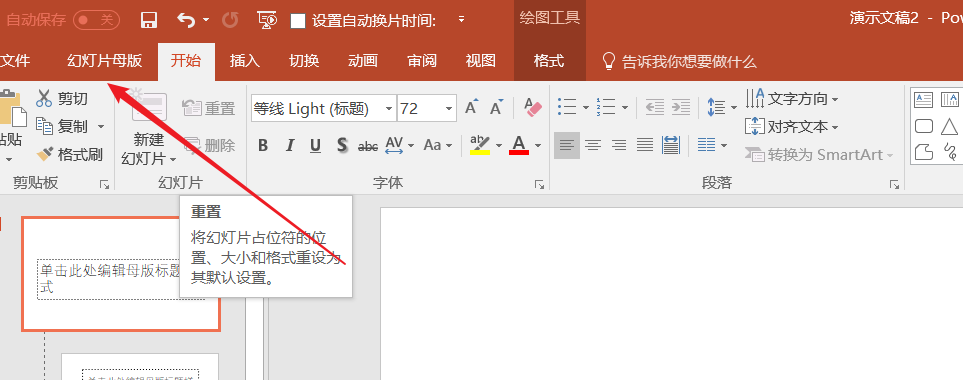The image size is (963, 380).
Task: Select the Text Box shape icon
Action: [924, 99]
